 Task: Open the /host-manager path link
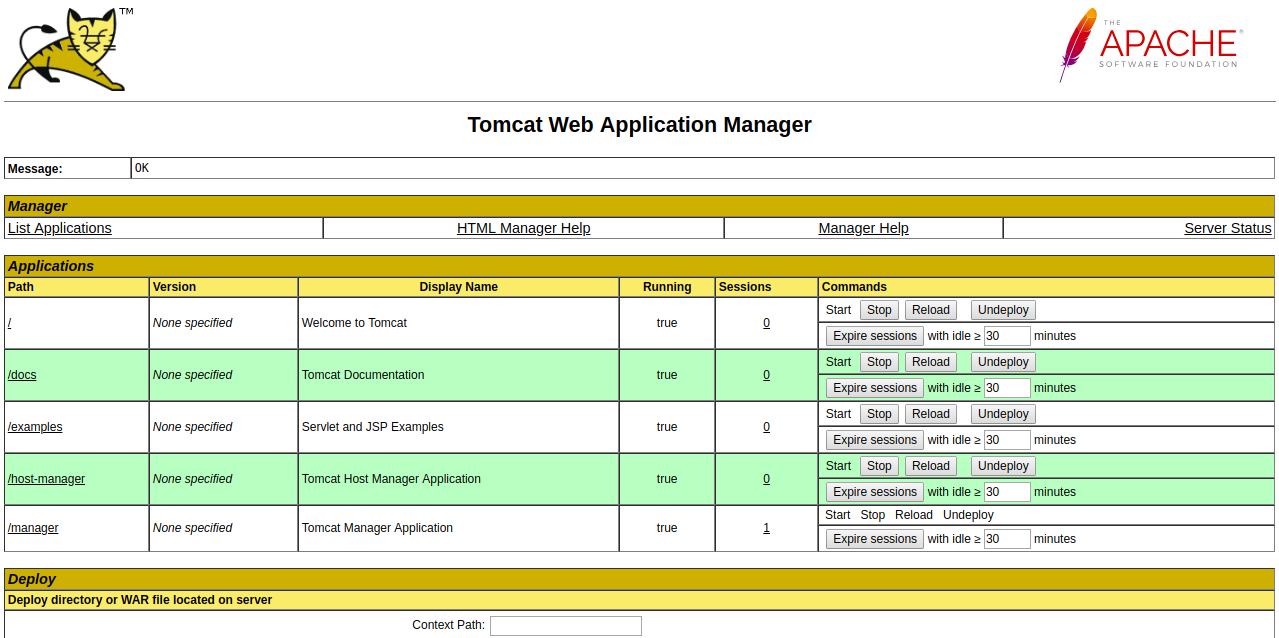(x=46, y=479)
